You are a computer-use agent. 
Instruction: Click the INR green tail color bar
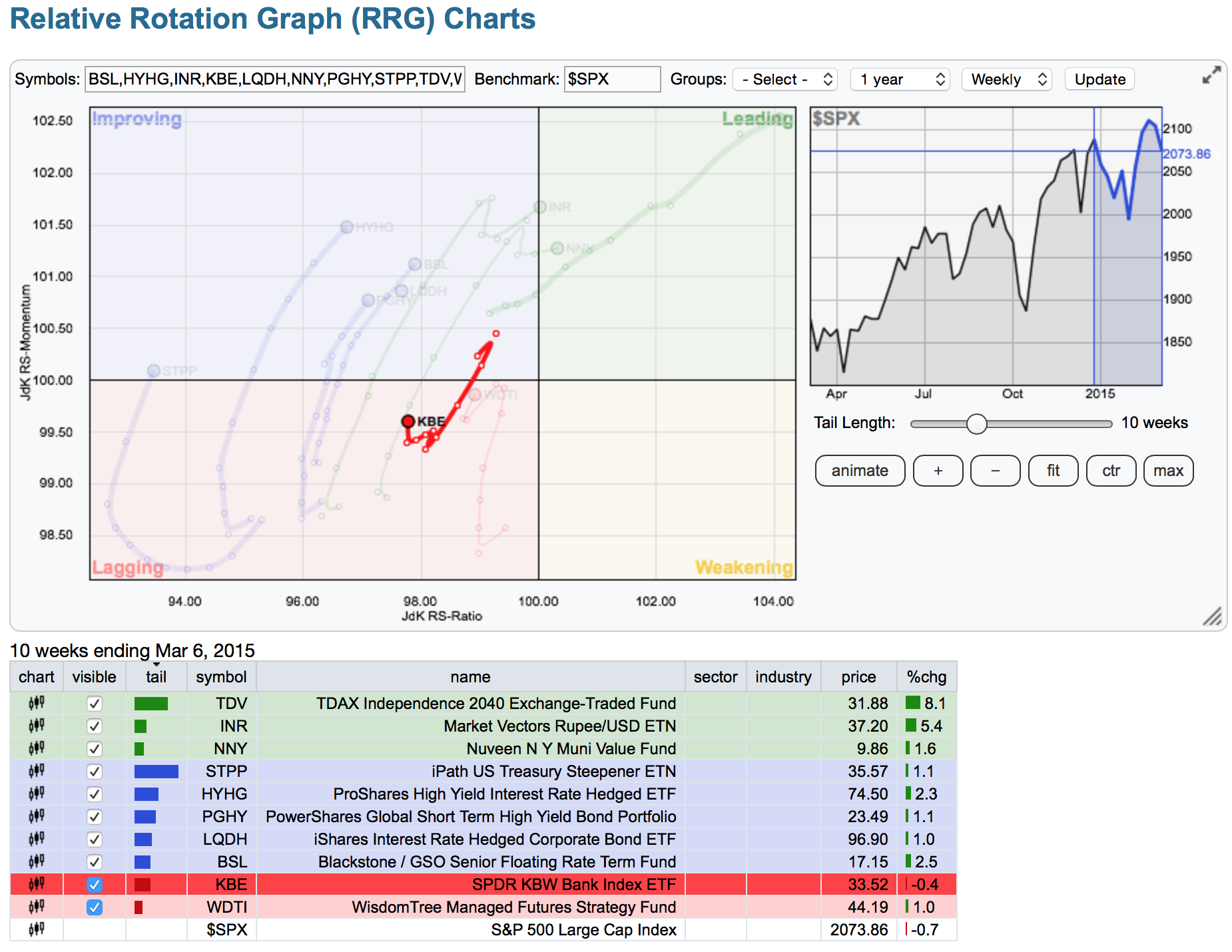(x=141, y=726)
